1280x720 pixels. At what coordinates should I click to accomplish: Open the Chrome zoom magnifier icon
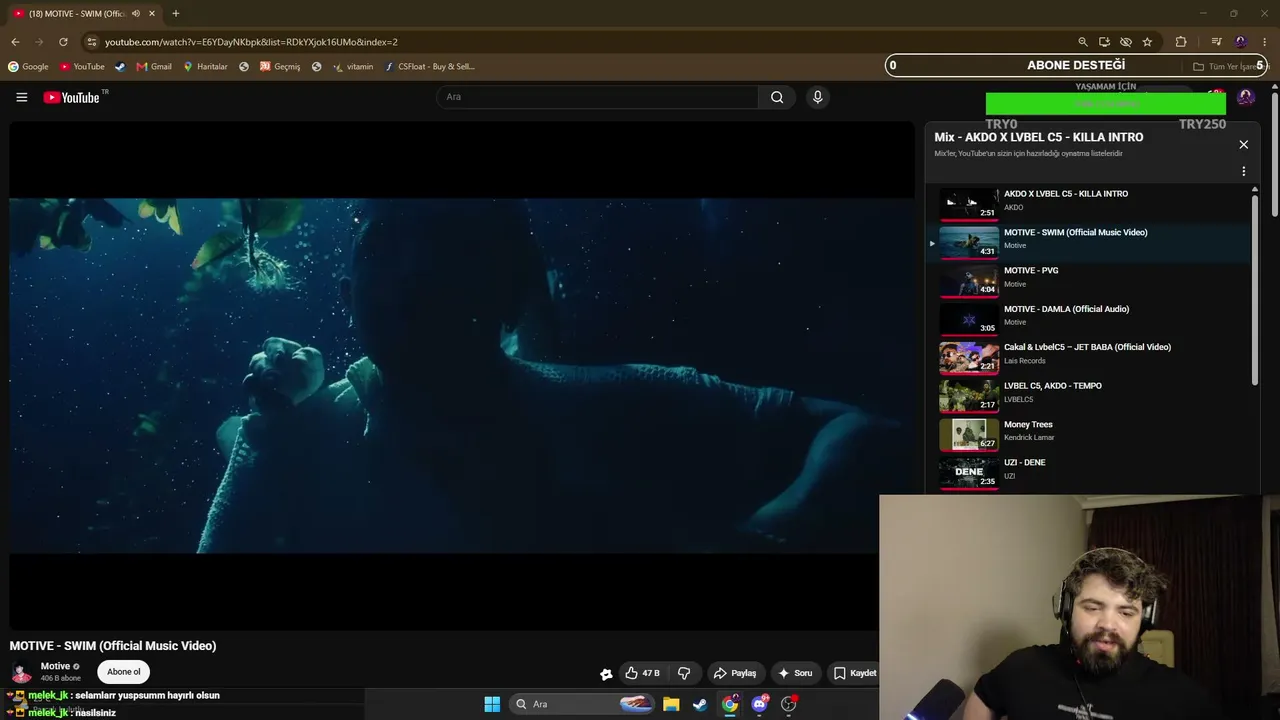tap(1082, 42)
